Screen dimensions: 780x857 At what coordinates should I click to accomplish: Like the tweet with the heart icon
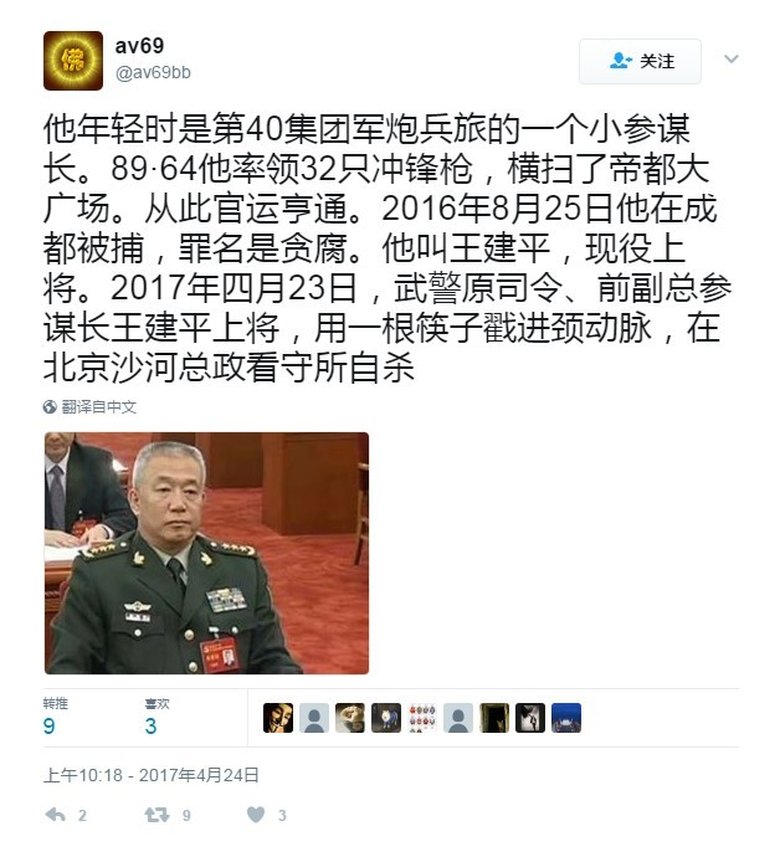pyautogui.click(x=256, y=815)
